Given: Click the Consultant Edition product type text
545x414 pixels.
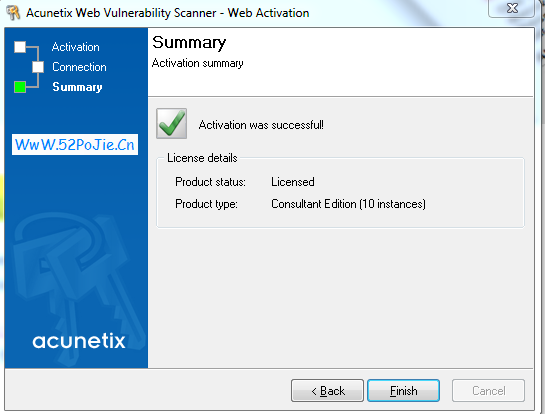Looking at the screenshot, I should pyautogui.click(x=348, y=204).
